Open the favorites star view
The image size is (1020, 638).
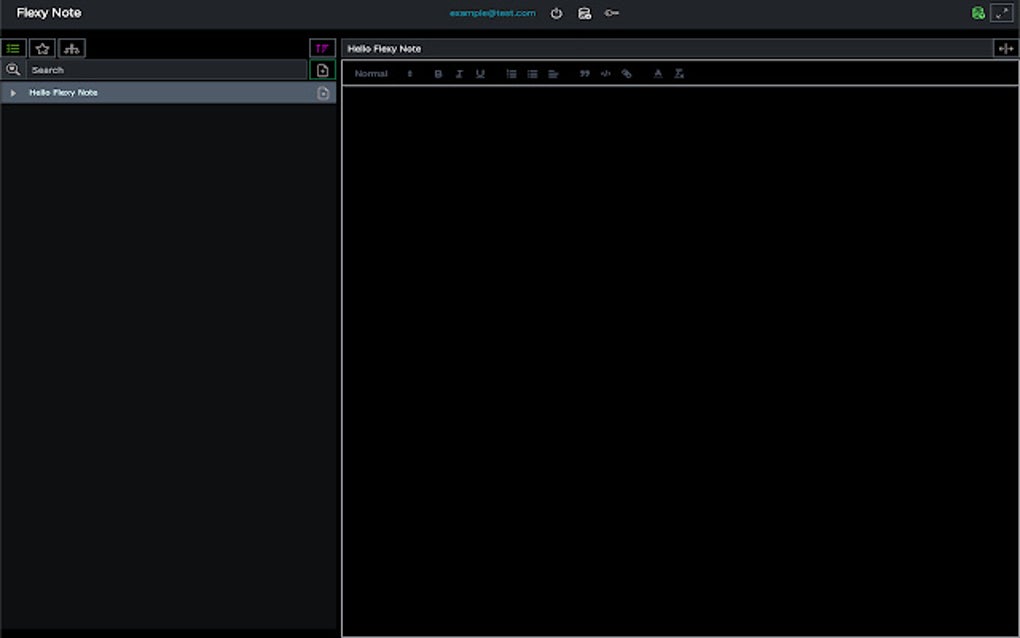(x=42, y=47)
